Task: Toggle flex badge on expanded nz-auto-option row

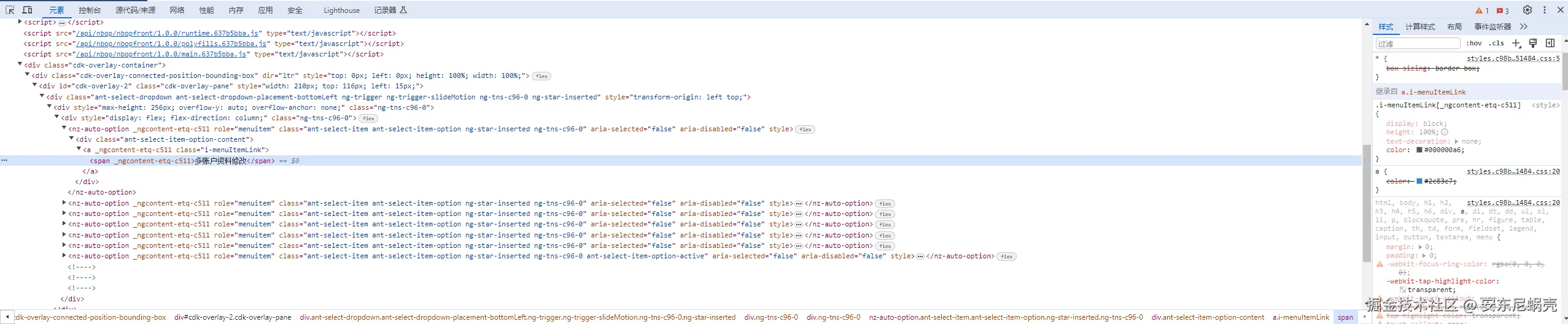Action: [805, 129]
